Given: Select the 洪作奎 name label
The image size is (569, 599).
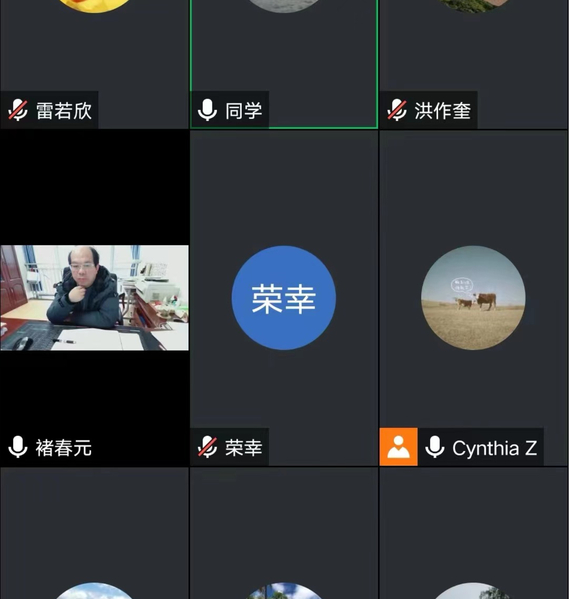Looking at the screenshot, I should click(443, 111).
